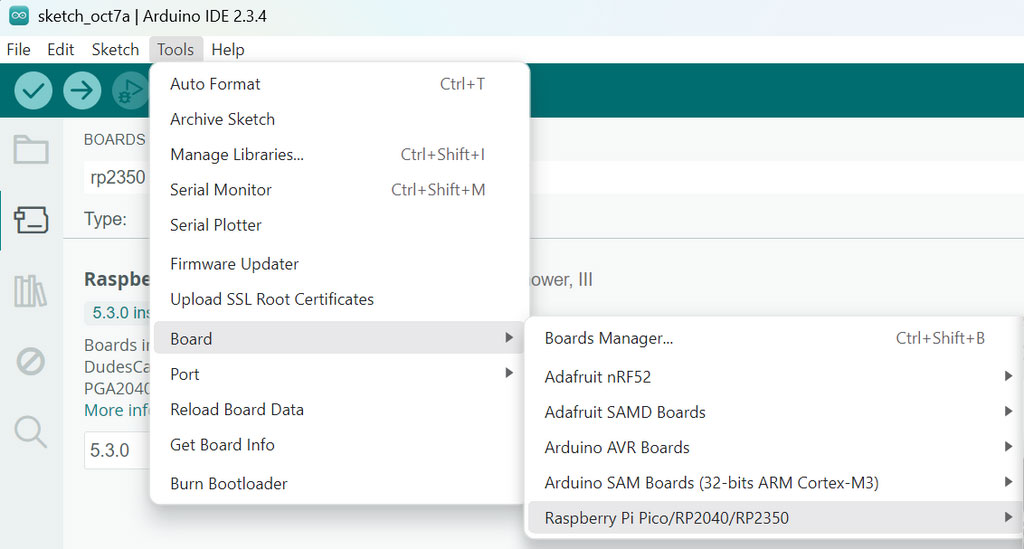The image size is (1024, 549).
Task: Open Manage Libraries... menu entry
Action: point(340,155)
